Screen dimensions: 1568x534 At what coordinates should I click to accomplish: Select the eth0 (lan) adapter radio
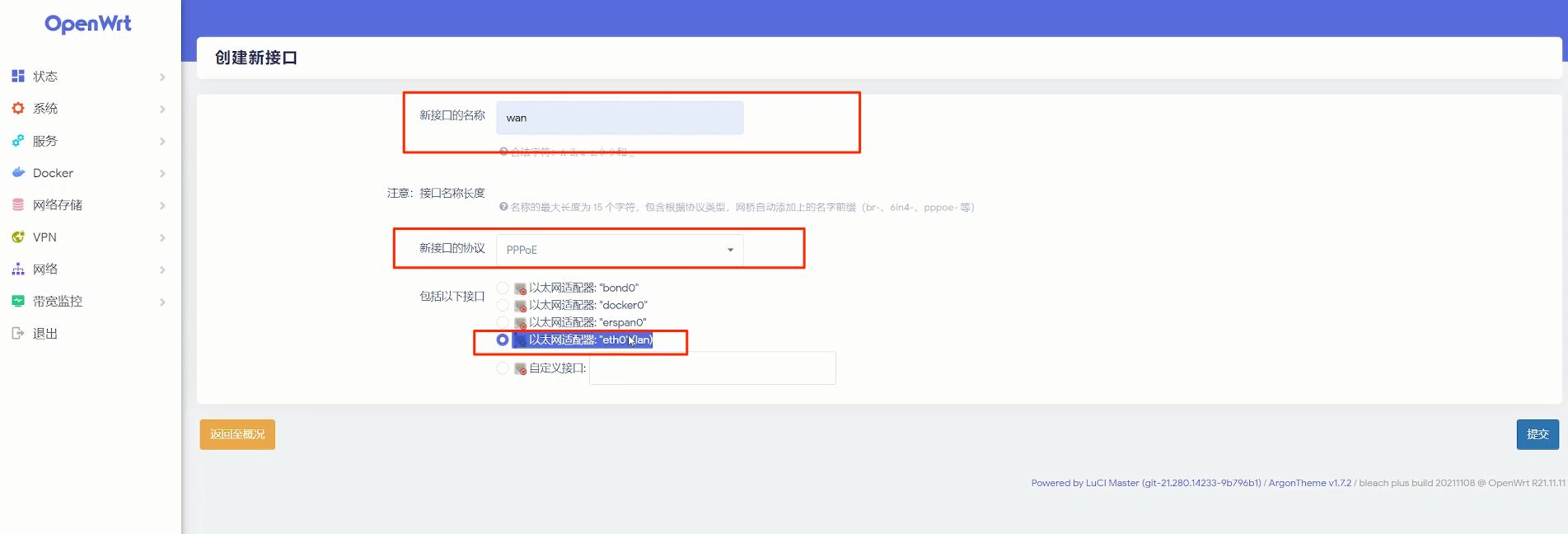[503, 340]
